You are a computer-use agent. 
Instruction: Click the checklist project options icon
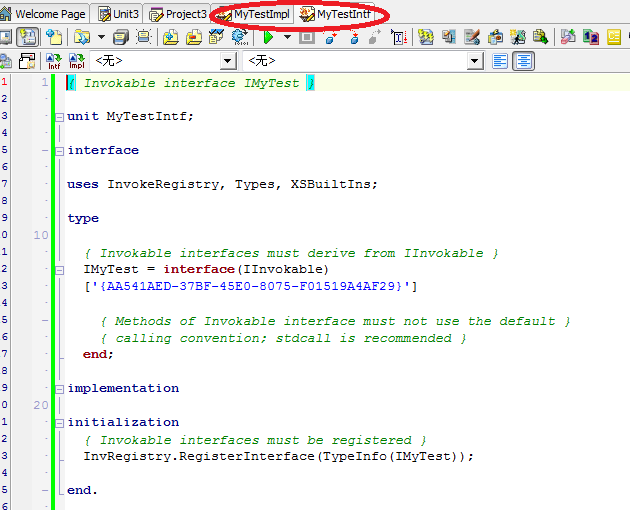pos(217,37)
